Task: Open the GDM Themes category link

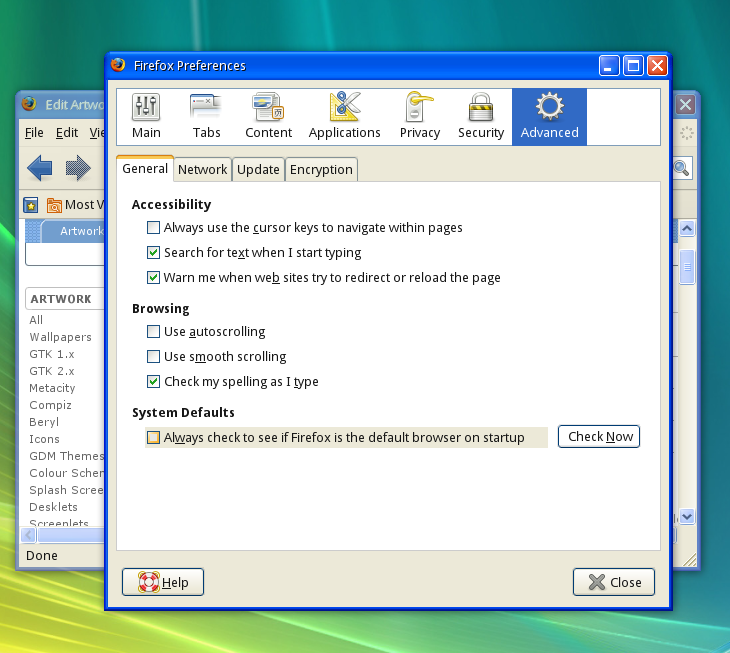Action: click(67, 456)
